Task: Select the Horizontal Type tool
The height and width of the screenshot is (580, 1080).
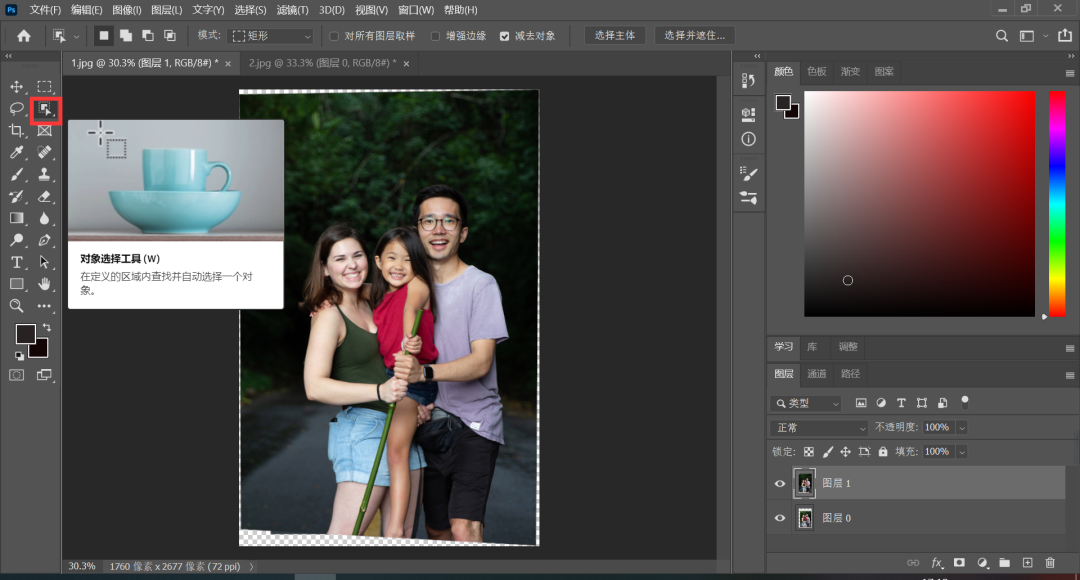Action: 17,262
